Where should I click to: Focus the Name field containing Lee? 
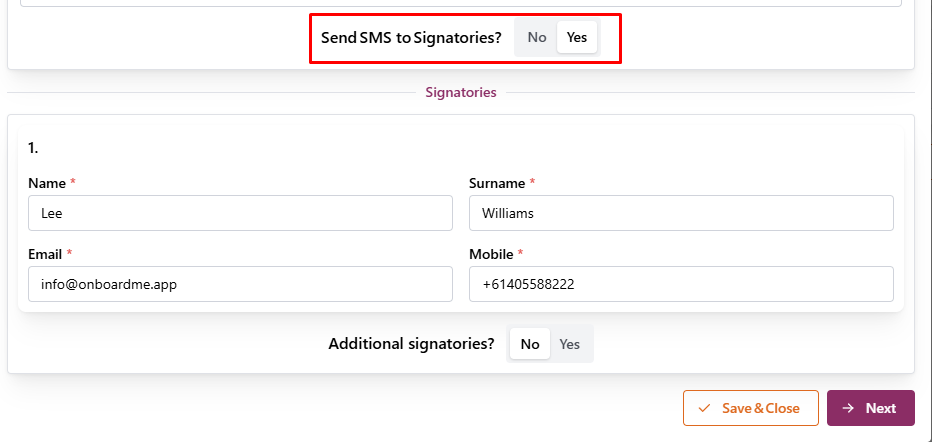(x=240, y=213)
